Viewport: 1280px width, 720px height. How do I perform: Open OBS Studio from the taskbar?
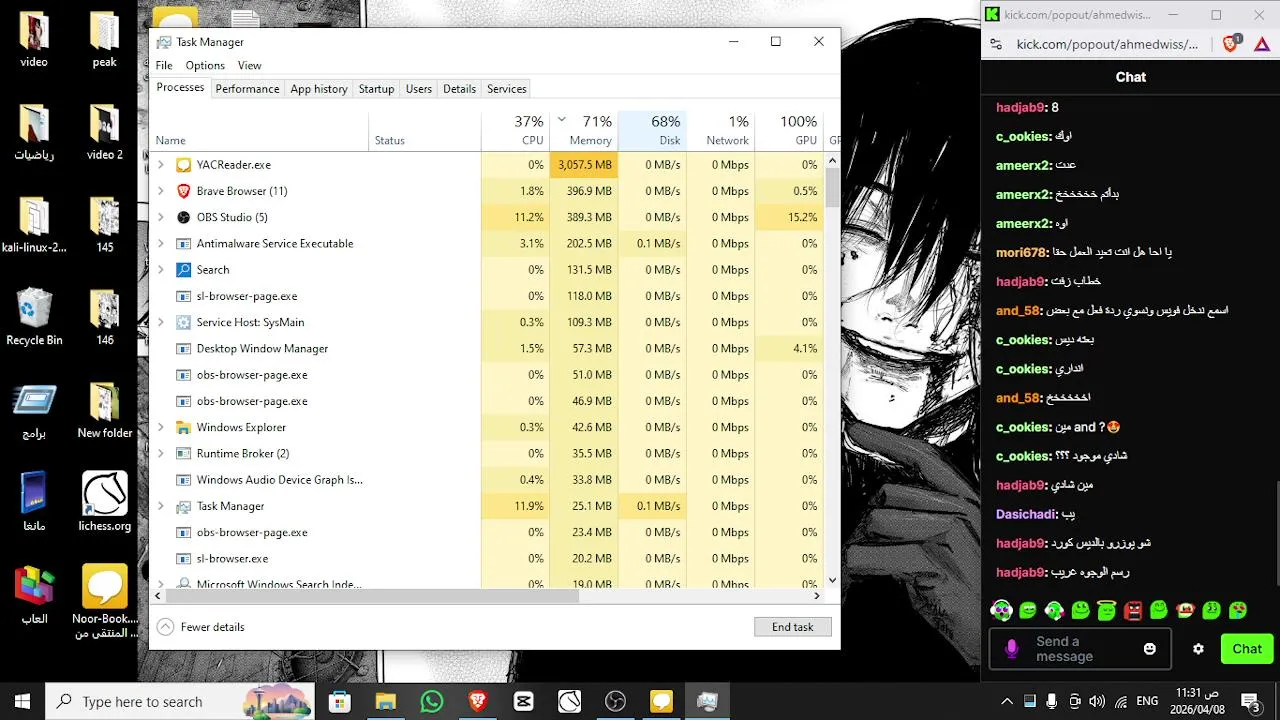[615, 701]
